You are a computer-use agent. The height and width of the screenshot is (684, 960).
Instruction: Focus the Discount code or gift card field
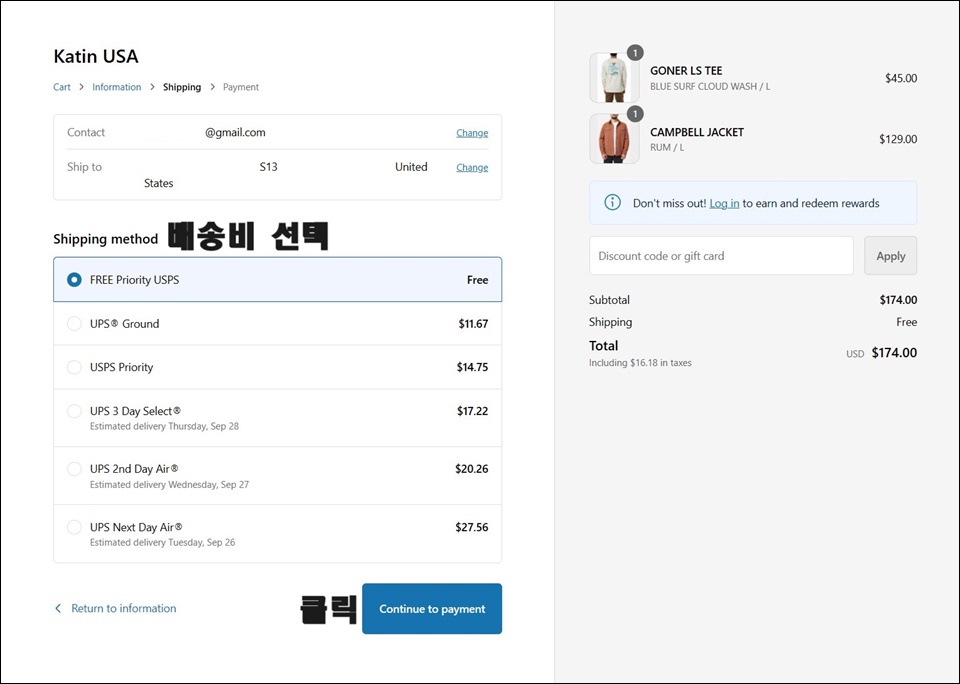[x=721, y=256]
